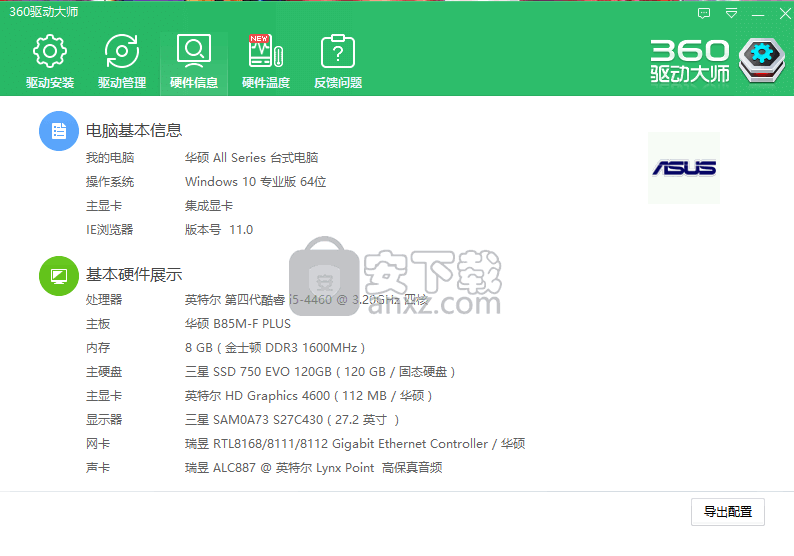Click the 显示器 label

pyautogui.click(x=104, y=420)
